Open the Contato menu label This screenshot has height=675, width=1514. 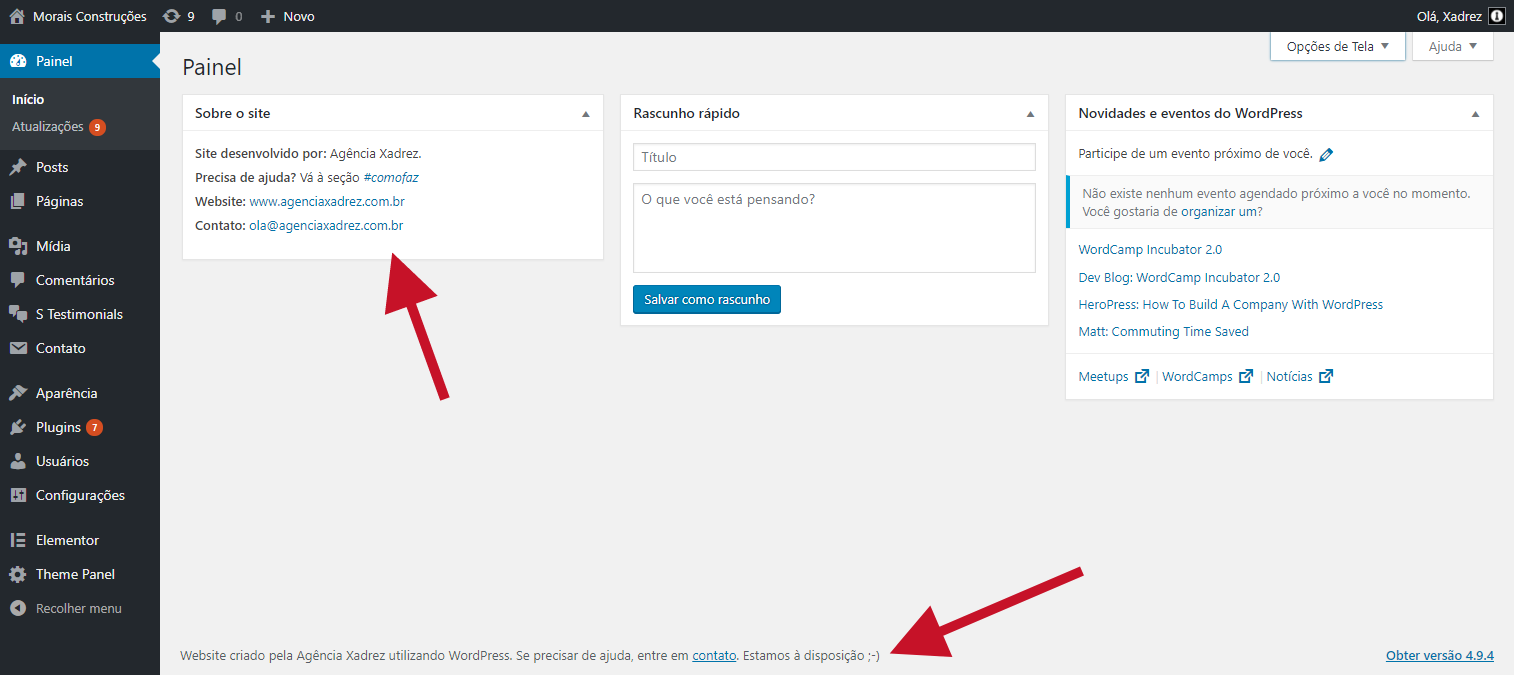(61, 348)
